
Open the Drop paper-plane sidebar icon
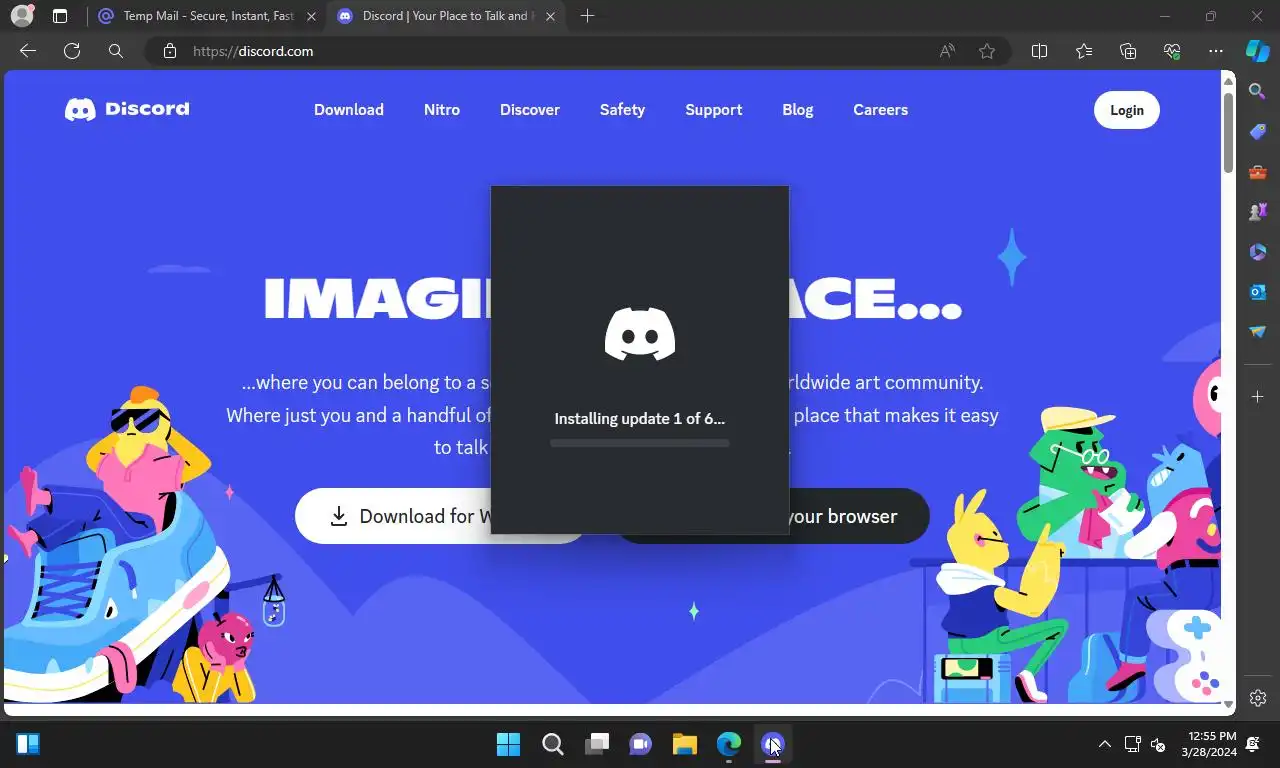(x=1258, y=331)
